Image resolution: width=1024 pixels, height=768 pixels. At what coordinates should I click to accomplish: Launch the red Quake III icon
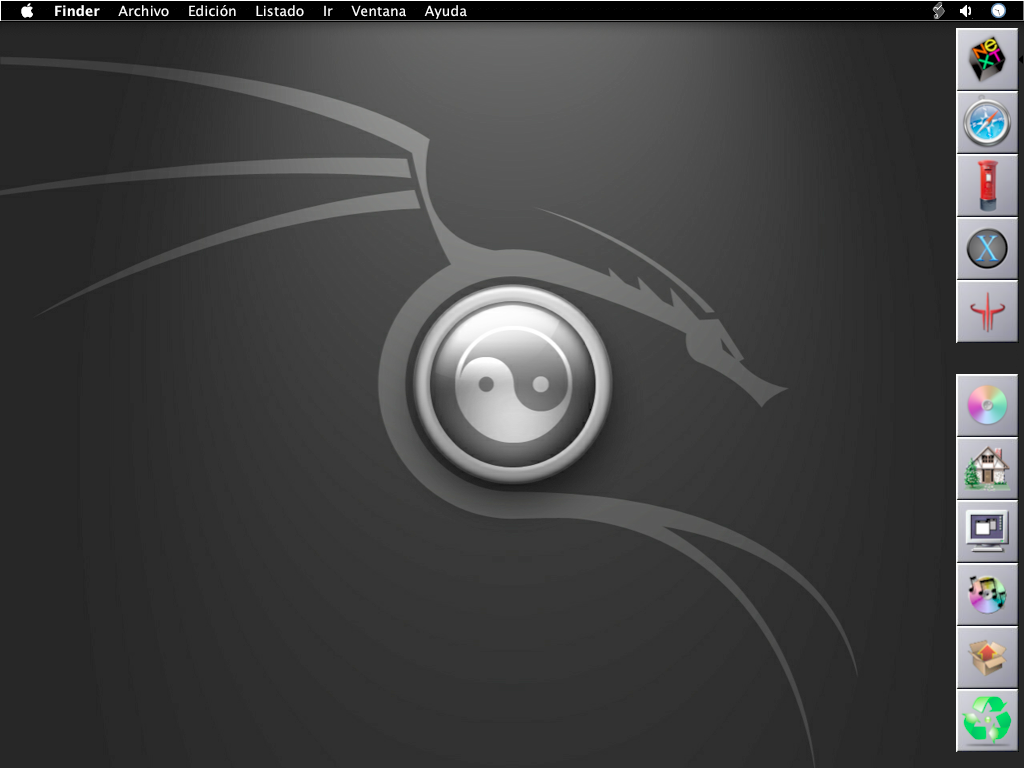tap(987, 312)
